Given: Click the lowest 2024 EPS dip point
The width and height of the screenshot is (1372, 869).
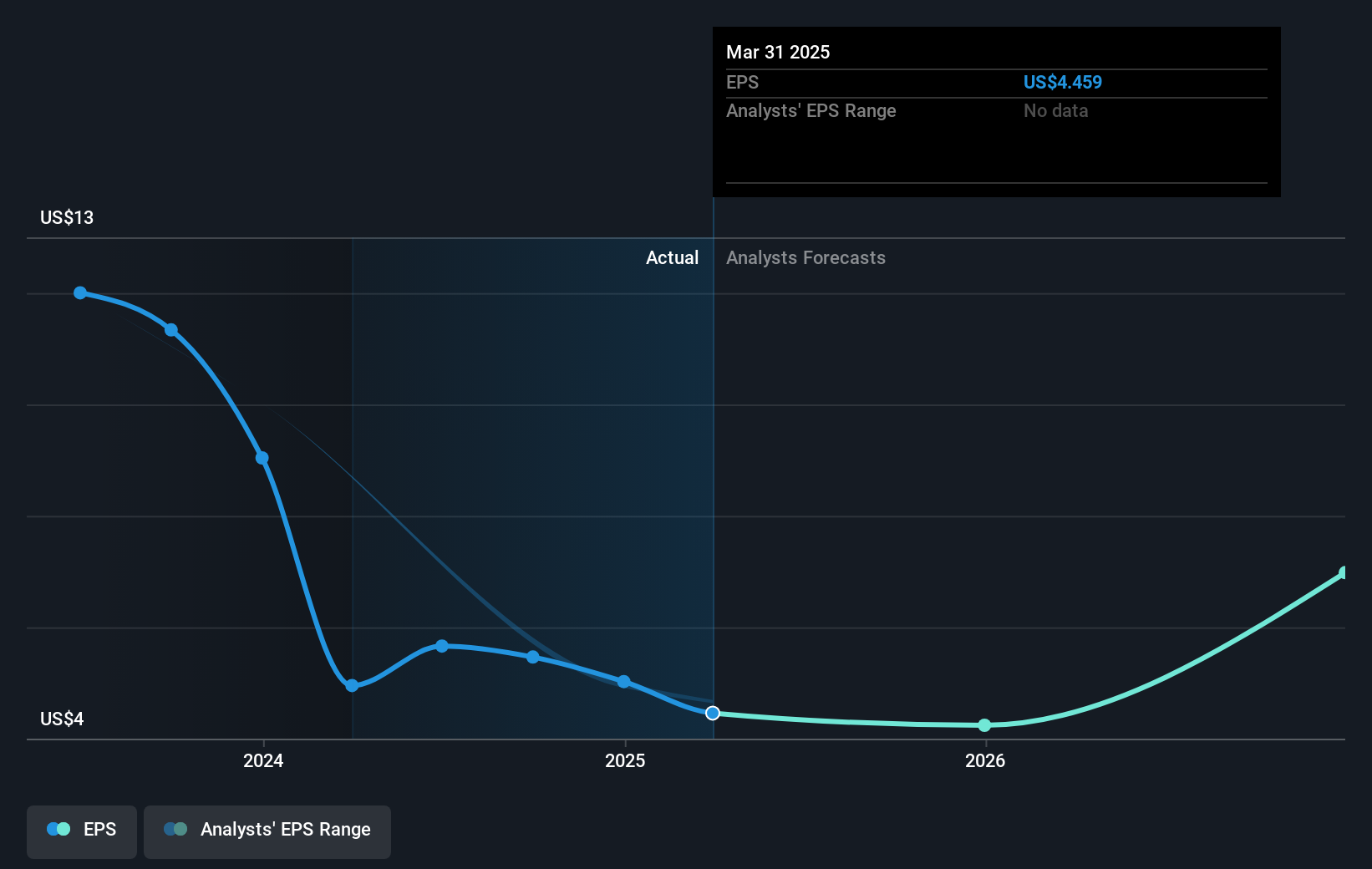Looking at the screenshot, I should tap(352, 685).
